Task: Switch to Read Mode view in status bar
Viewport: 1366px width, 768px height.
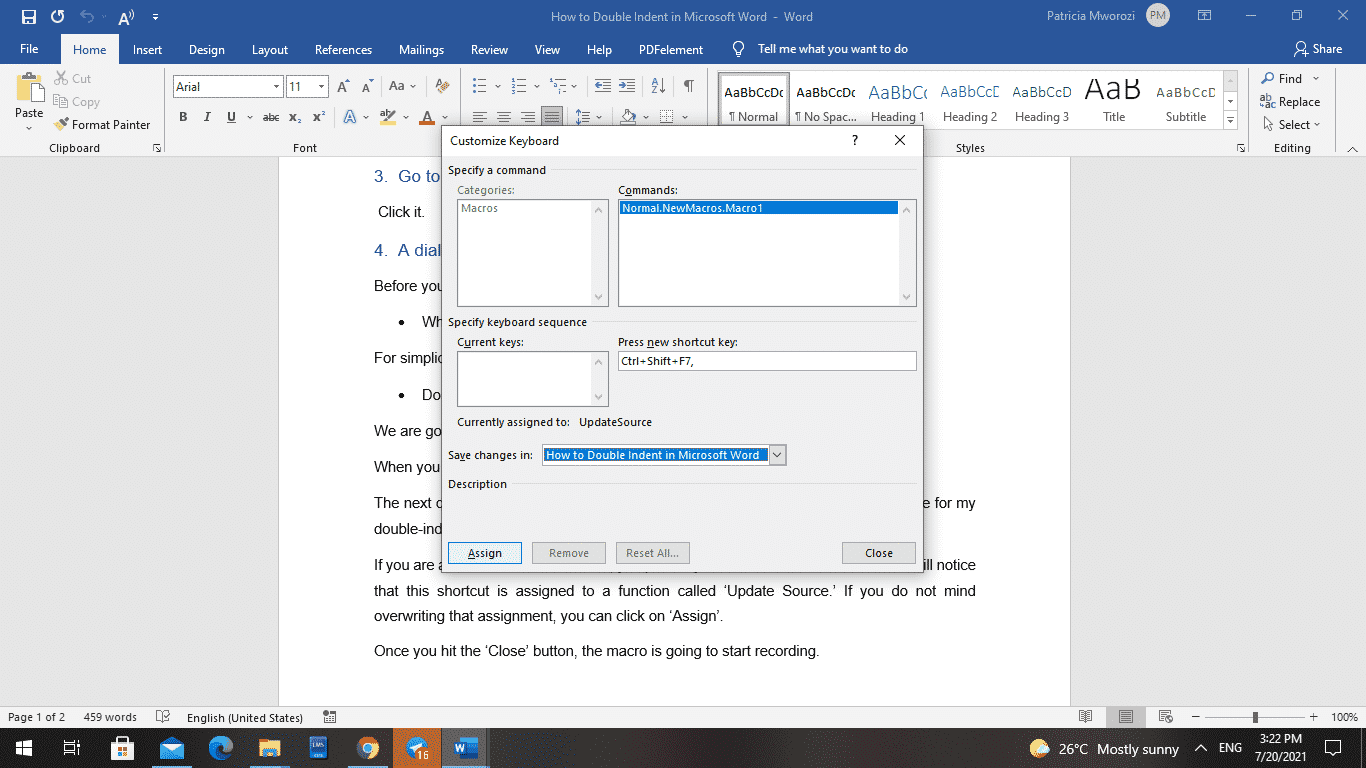Action: [x=1085, y=717]
